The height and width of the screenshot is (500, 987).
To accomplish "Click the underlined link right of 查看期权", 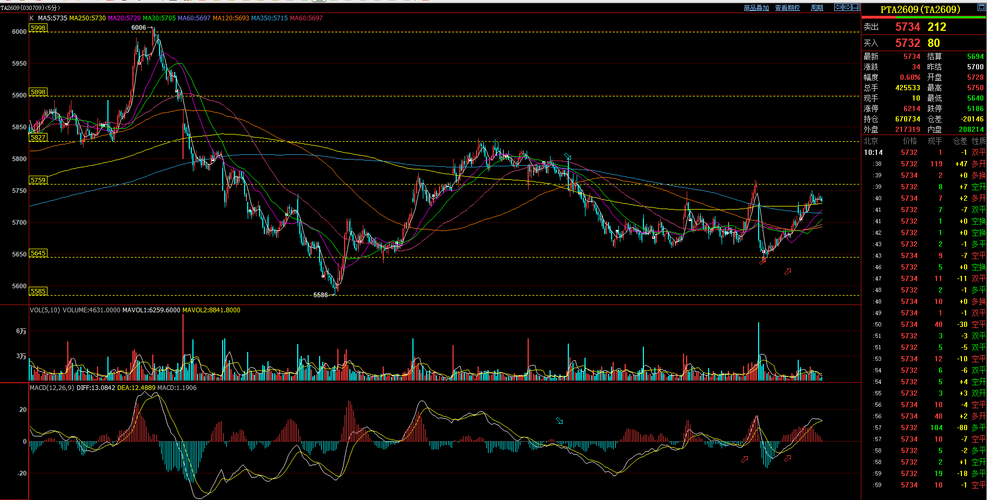I will coord(816,8).
